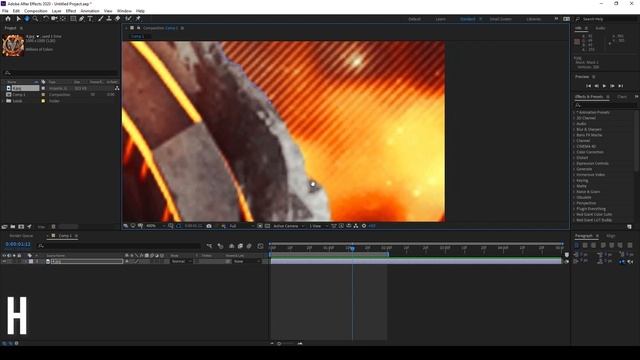Select the Pan Behind anchor point tool
This screenshot has height=360, width=640.
click(x=62, y=19)
